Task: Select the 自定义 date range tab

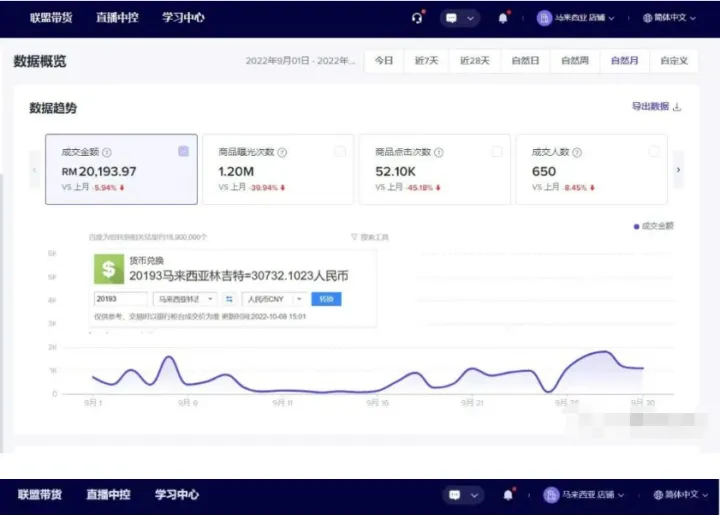Action: coord(674,61)
